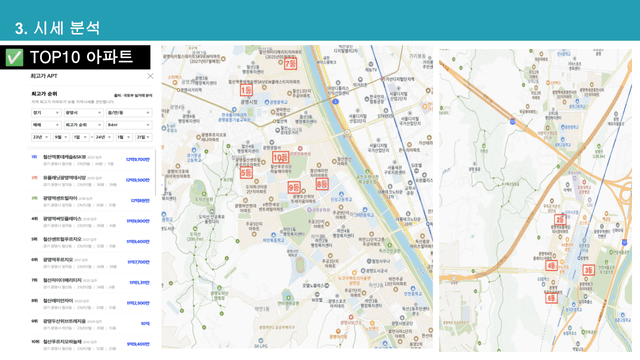Select 1위 철산역롯데캐슬&SK뷰 list entry

tap(91, 160)
